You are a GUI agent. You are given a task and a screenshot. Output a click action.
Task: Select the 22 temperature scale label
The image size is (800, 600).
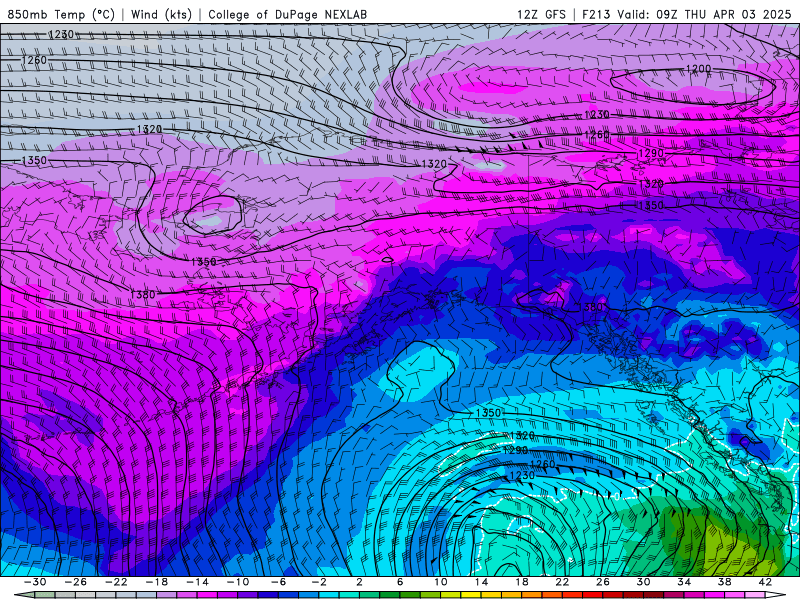(x=562, y=582)
